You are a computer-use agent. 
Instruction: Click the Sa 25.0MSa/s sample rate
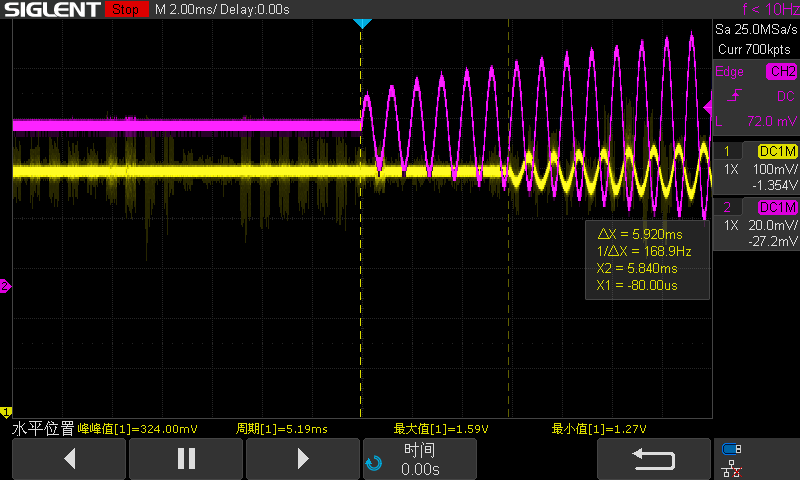(x=756, y=29)
